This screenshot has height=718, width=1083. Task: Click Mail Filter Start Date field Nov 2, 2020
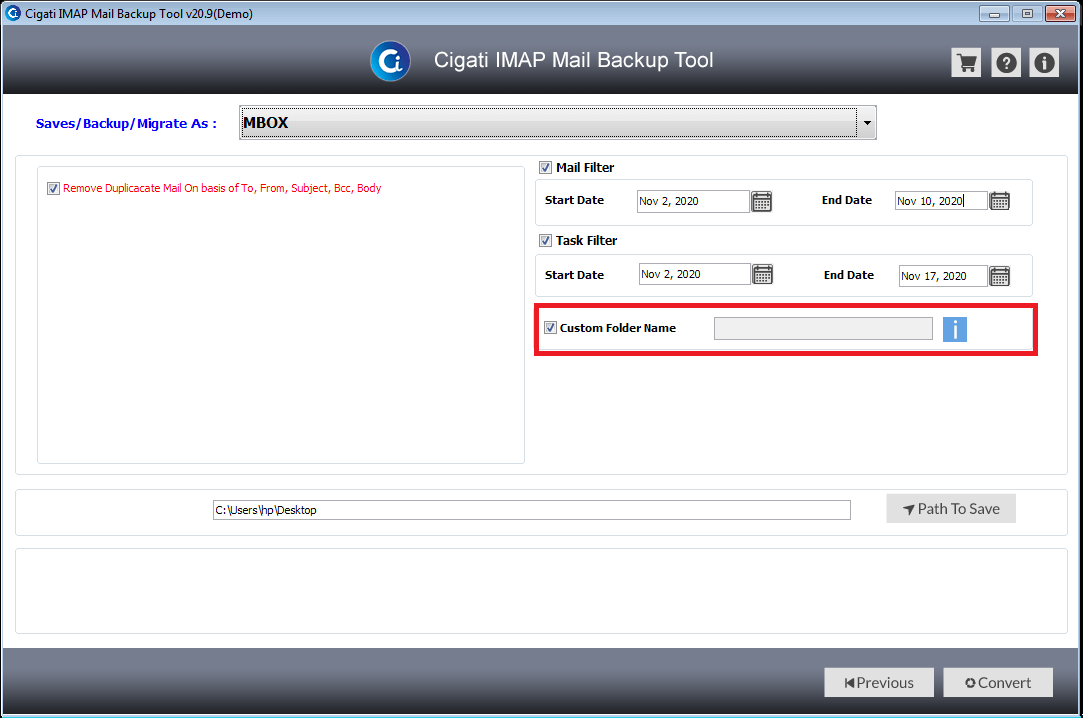[693, 202]
